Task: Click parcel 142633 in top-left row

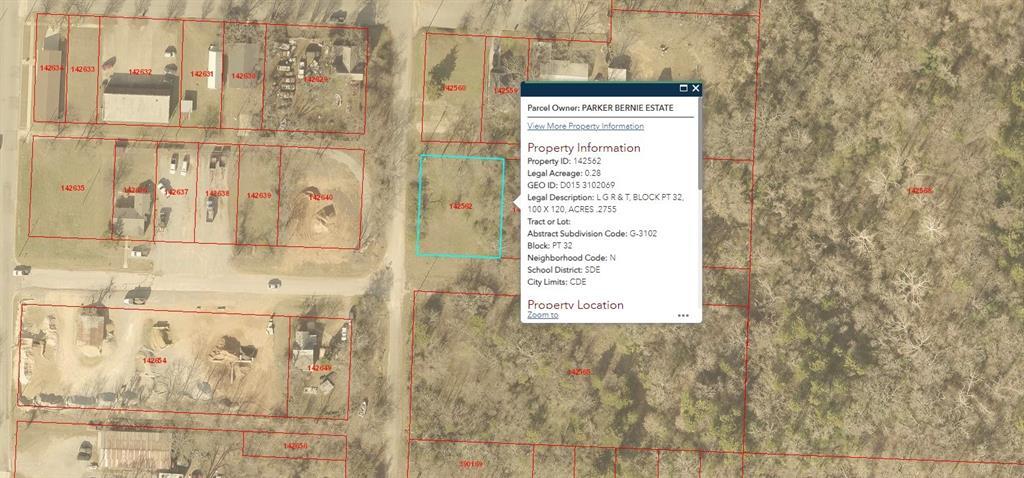Action: (x=82, y=69)
